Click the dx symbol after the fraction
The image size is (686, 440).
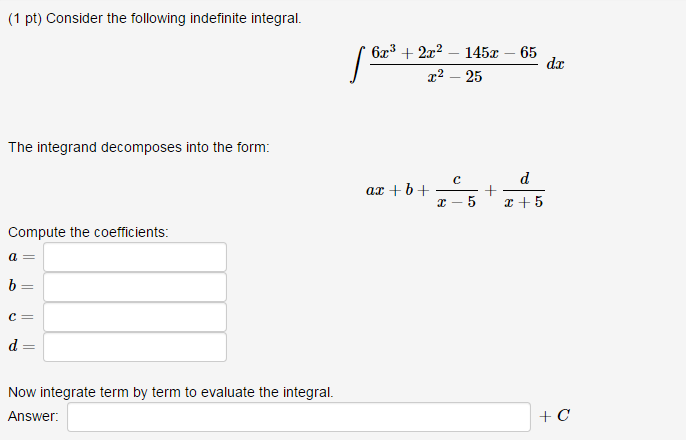(x=555, y=64)
